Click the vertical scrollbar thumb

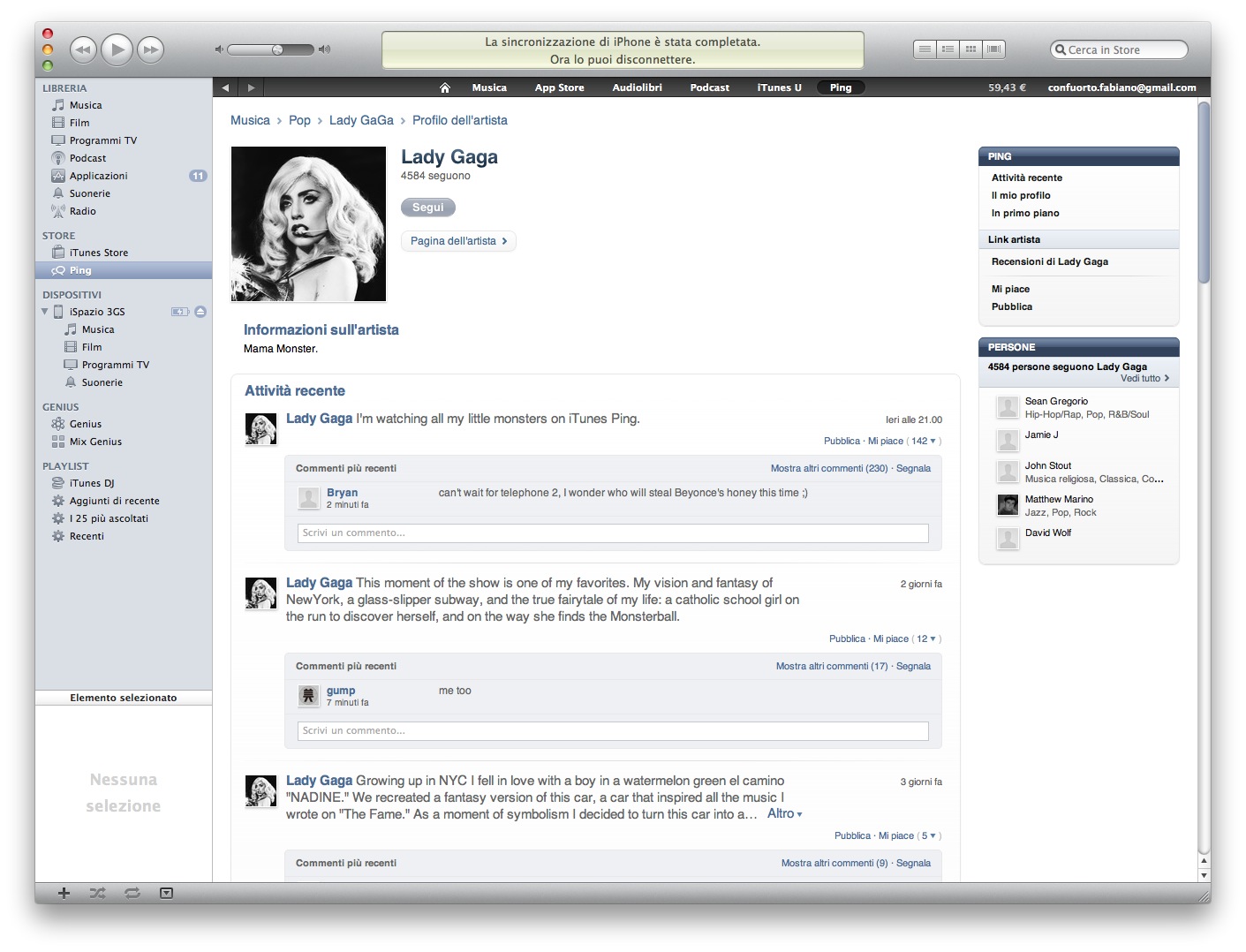1204,193
